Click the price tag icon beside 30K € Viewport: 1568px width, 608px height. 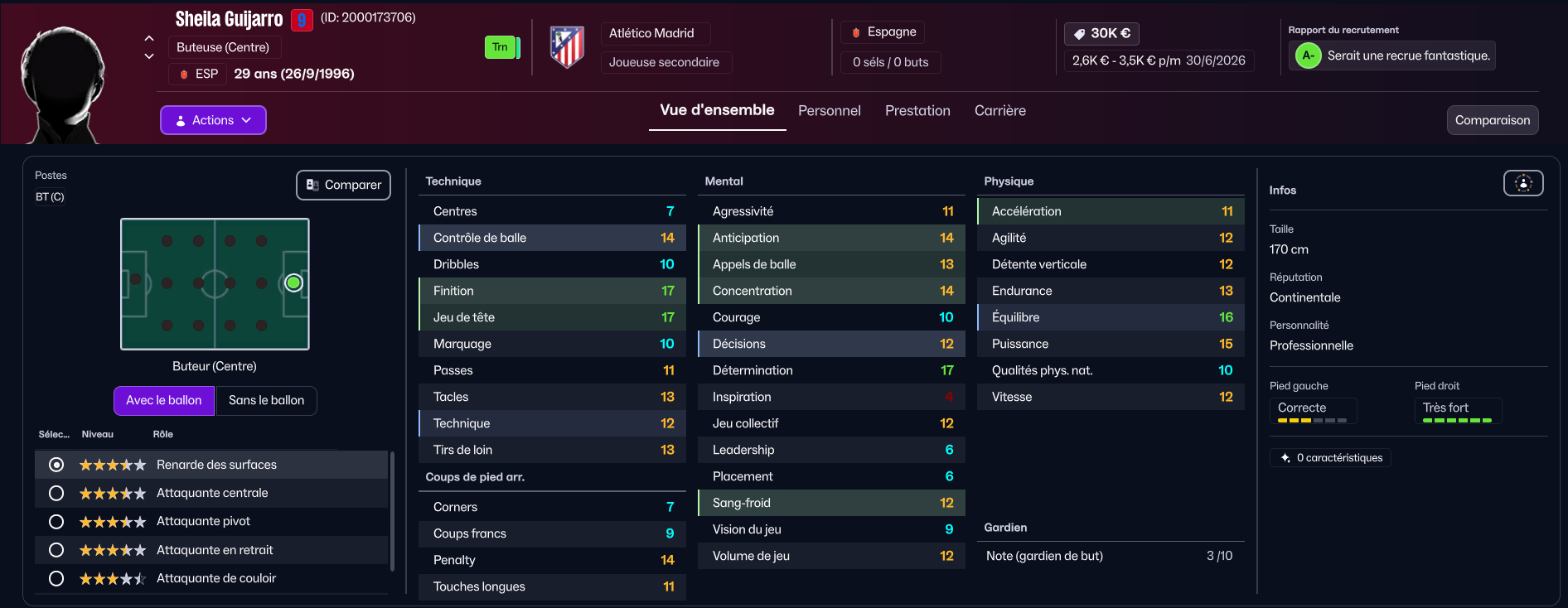(1079, 34)
